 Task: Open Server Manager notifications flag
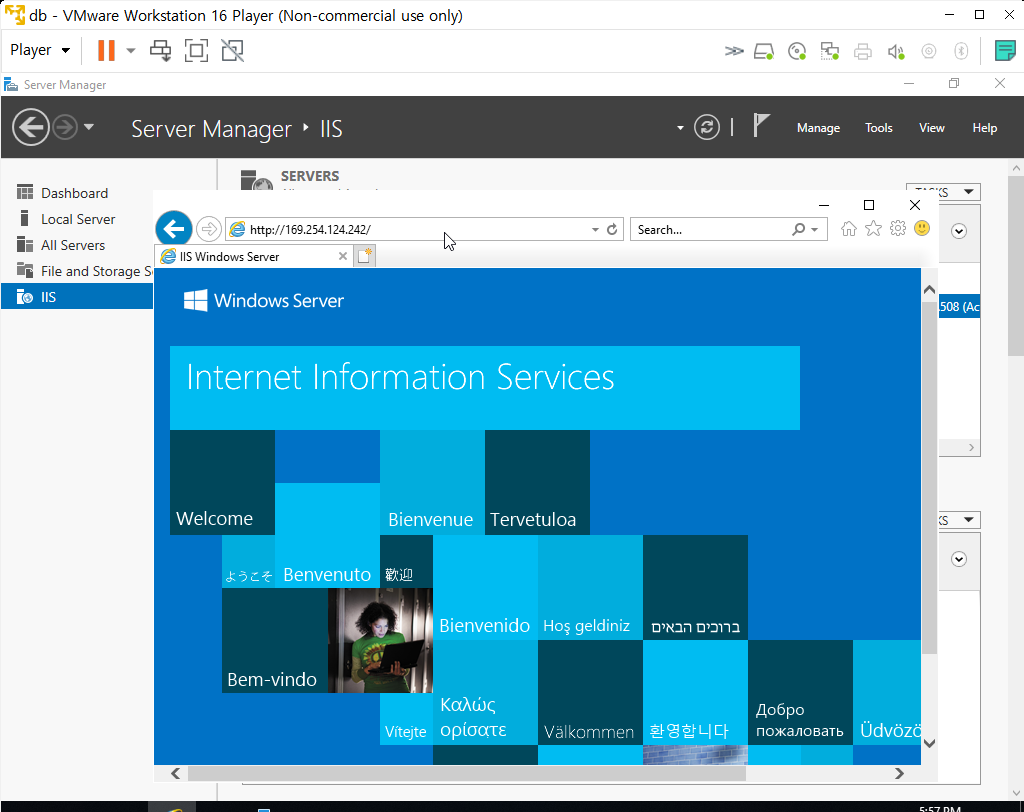click(760, 125)
